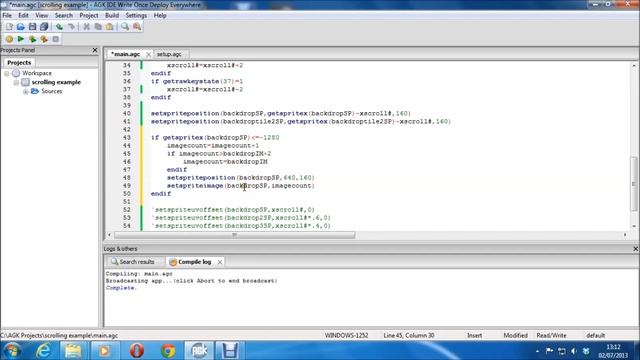
Task: Click the Complete. line in compile log
Action: click(120, 288)
